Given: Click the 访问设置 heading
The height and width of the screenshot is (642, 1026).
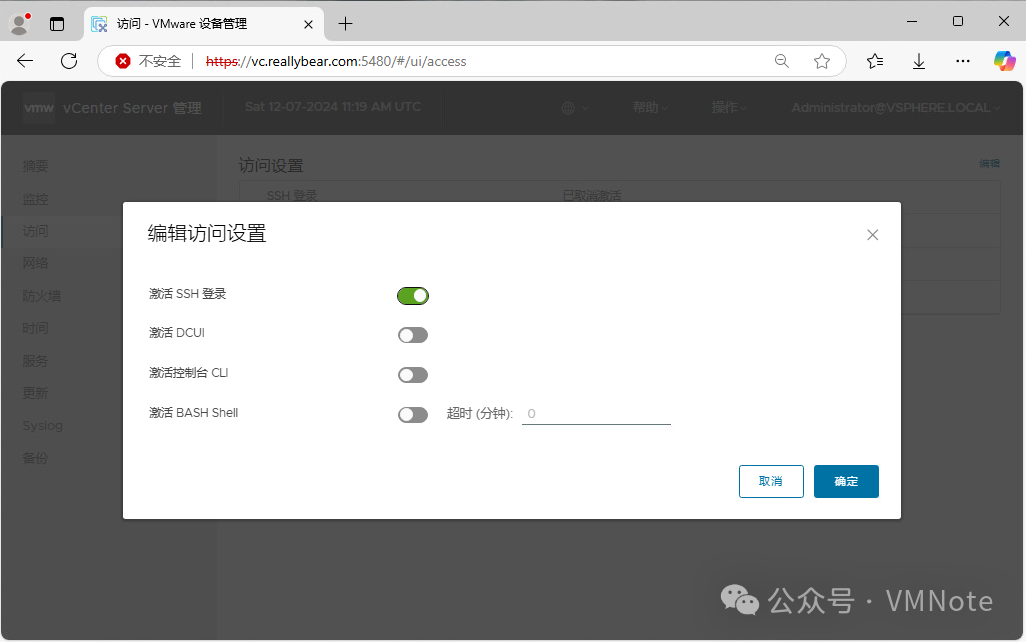Looking at the screenshot, I should coord(271,166).
